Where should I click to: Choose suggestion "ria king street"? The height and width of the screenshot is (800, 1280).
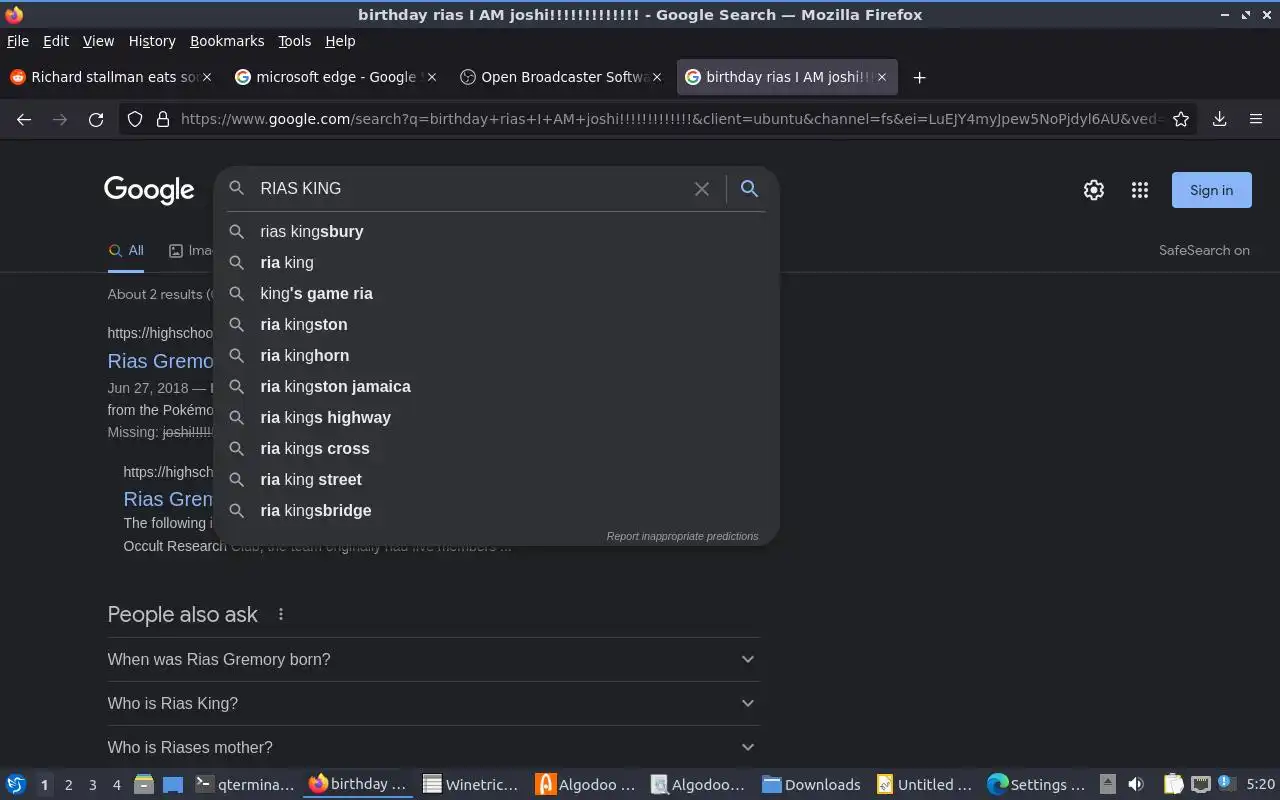(496, 479)
